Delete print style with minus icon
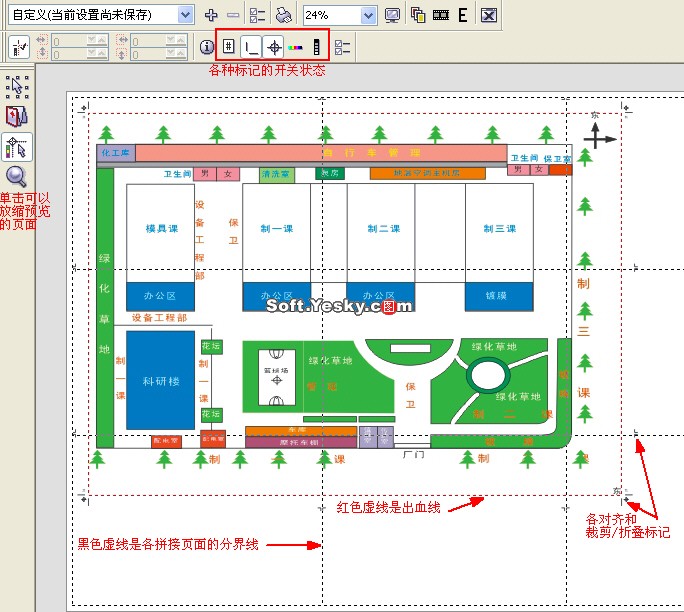Screen dimensions: 684x612 (x=233, y=15)
